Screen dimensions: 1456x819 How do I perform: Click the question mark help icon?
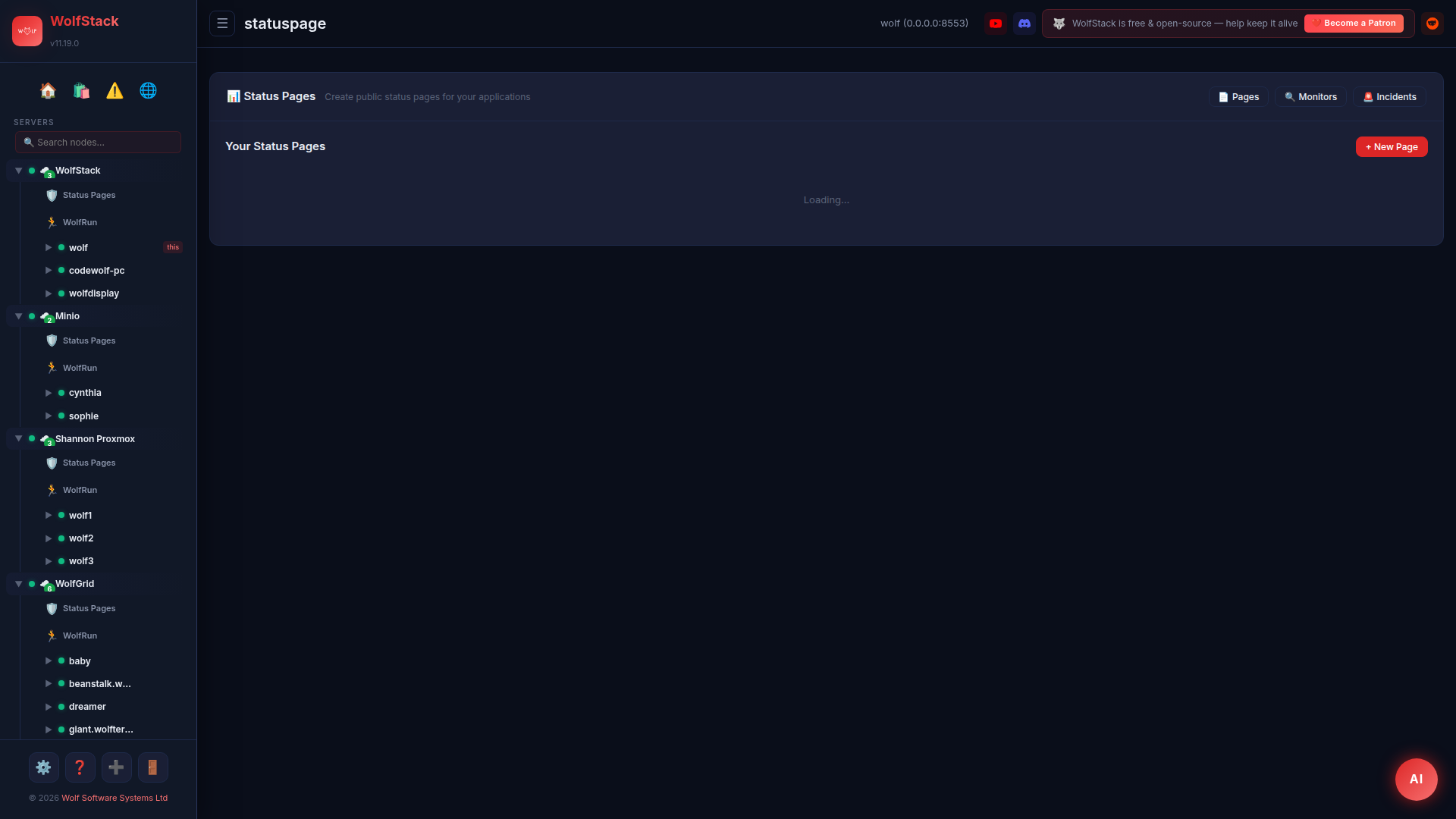80,767
